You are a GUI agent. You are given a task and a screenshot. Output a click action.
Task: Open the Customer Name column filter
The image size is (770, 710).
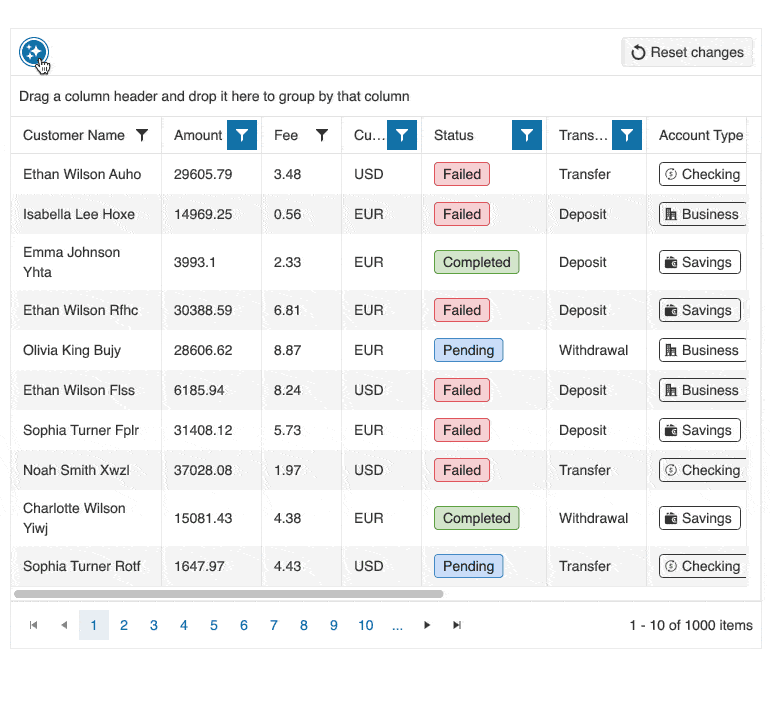pos(142,135)
